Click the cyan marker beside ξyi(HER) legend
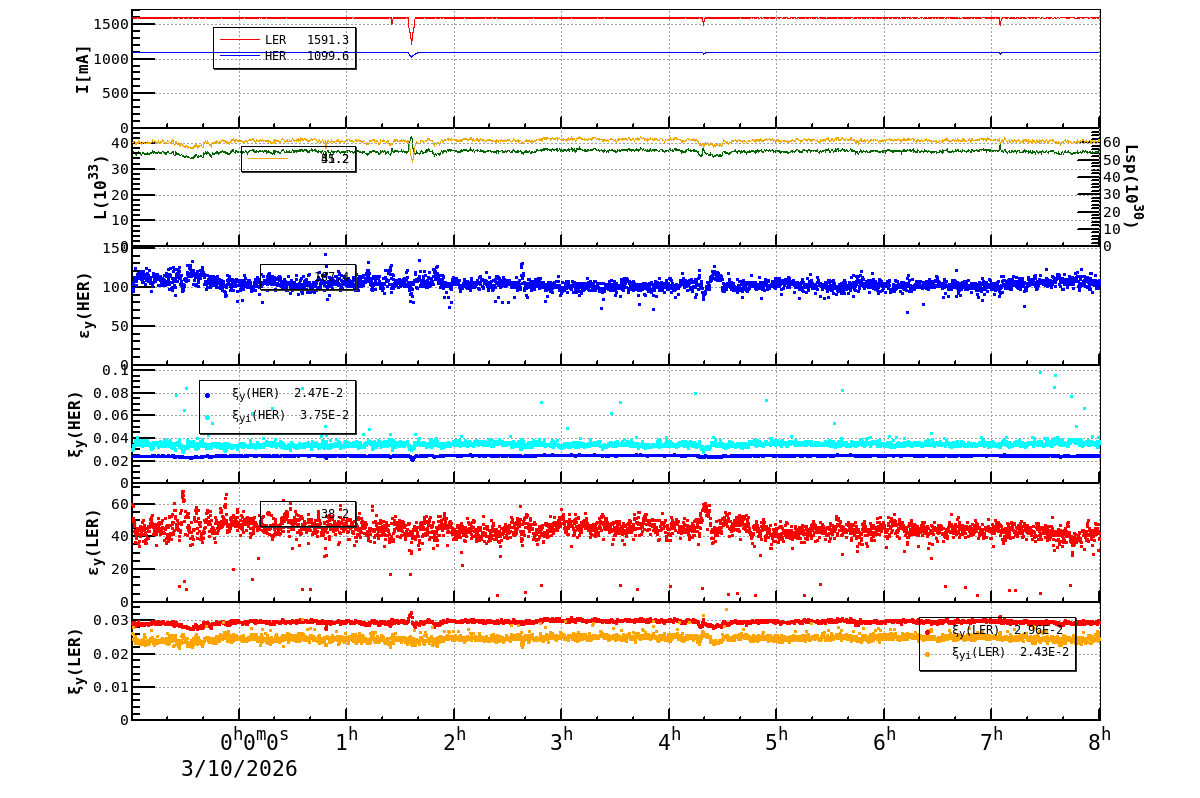1200x798 pixels. (207, 416)
